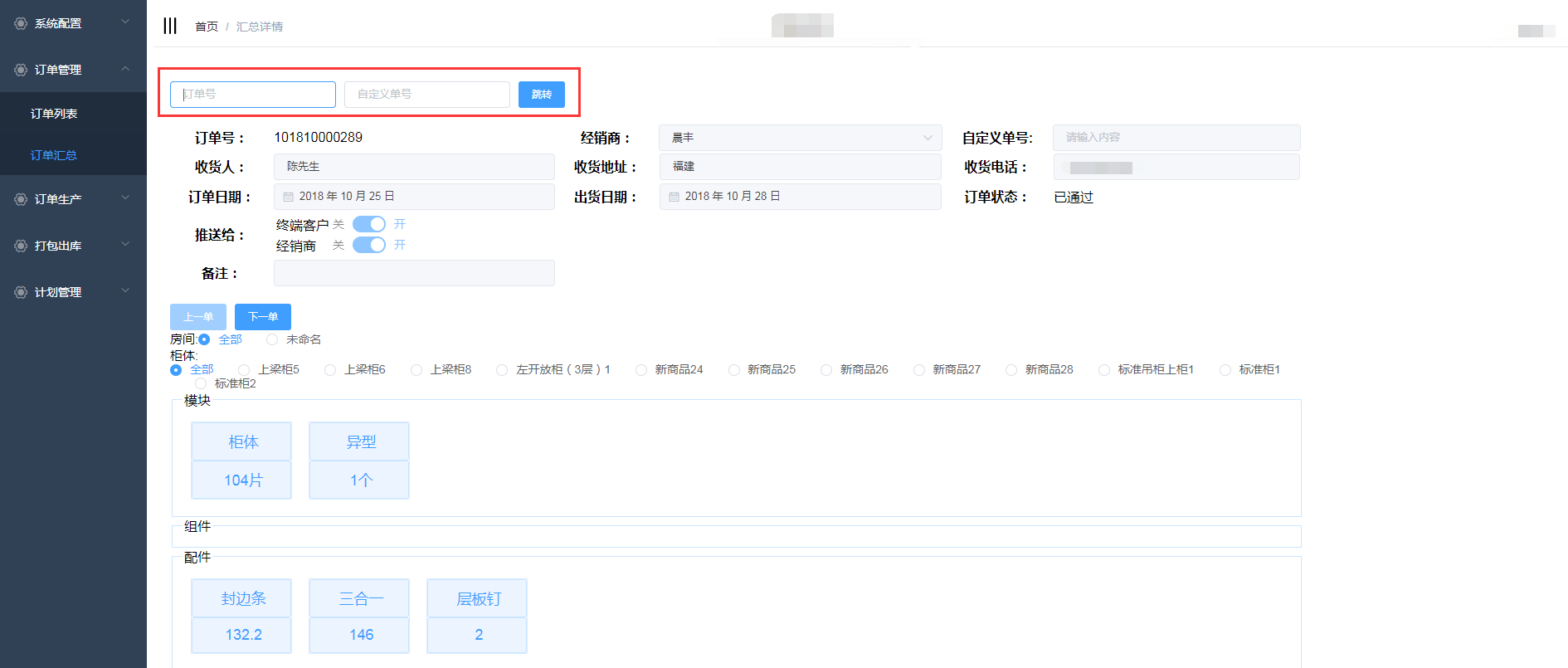Screen dimensions: 1568x668
Task: Expand the 系统配置 menu chevron
Action: point(125,22)
